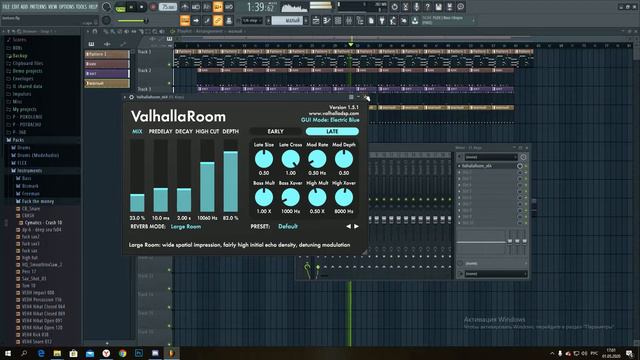
Task: Adjust the master volume slider in toolbar
Action: [133, 20]
